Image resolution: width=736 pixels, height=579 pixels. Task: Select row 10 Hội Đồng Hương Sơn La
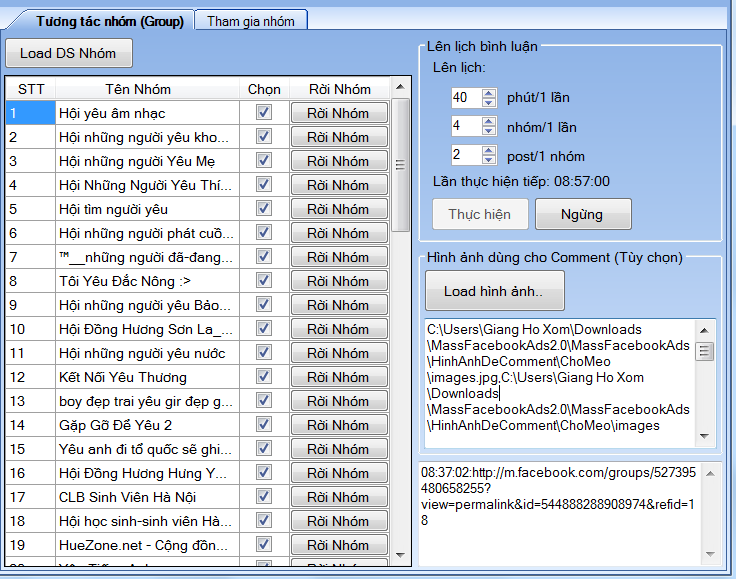pos(146,329)
